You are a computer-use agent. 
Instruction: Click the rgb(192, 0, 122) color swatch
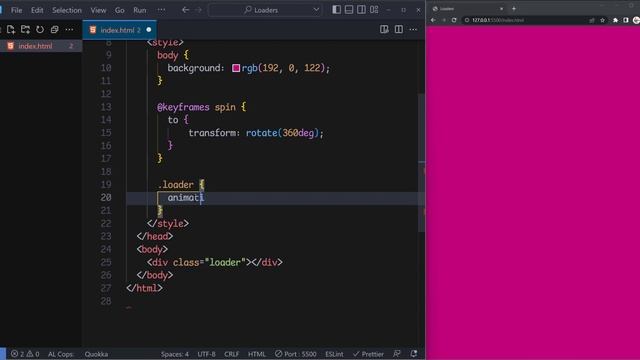point(236,68)
